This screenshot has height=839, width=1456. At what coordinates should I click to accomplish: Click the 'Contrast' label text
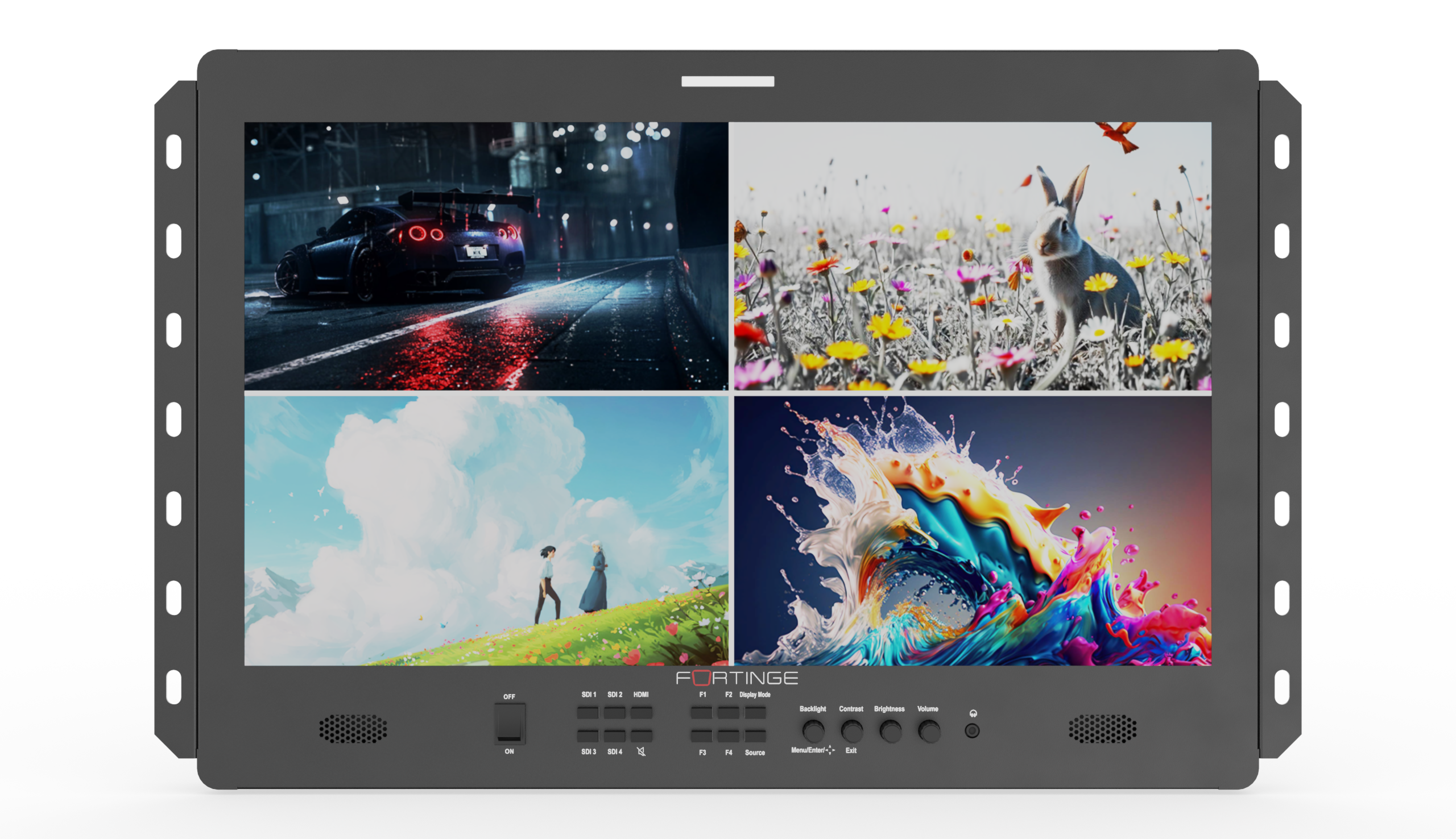[851, 709]
